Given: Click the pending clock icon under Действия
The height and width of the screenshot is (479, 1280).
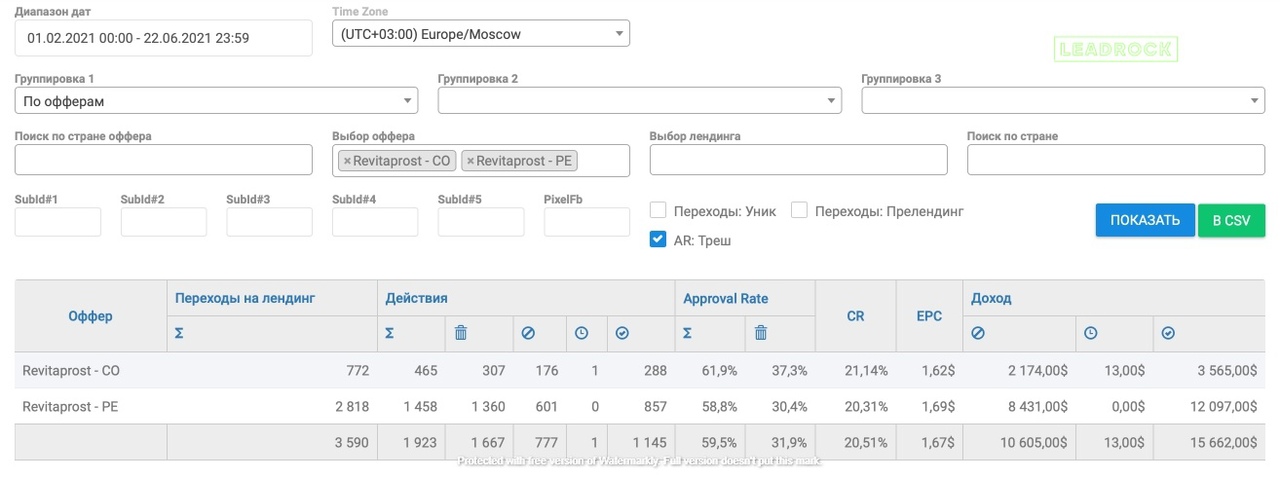Looking at the screenshot, I should (x=581, y=334).
